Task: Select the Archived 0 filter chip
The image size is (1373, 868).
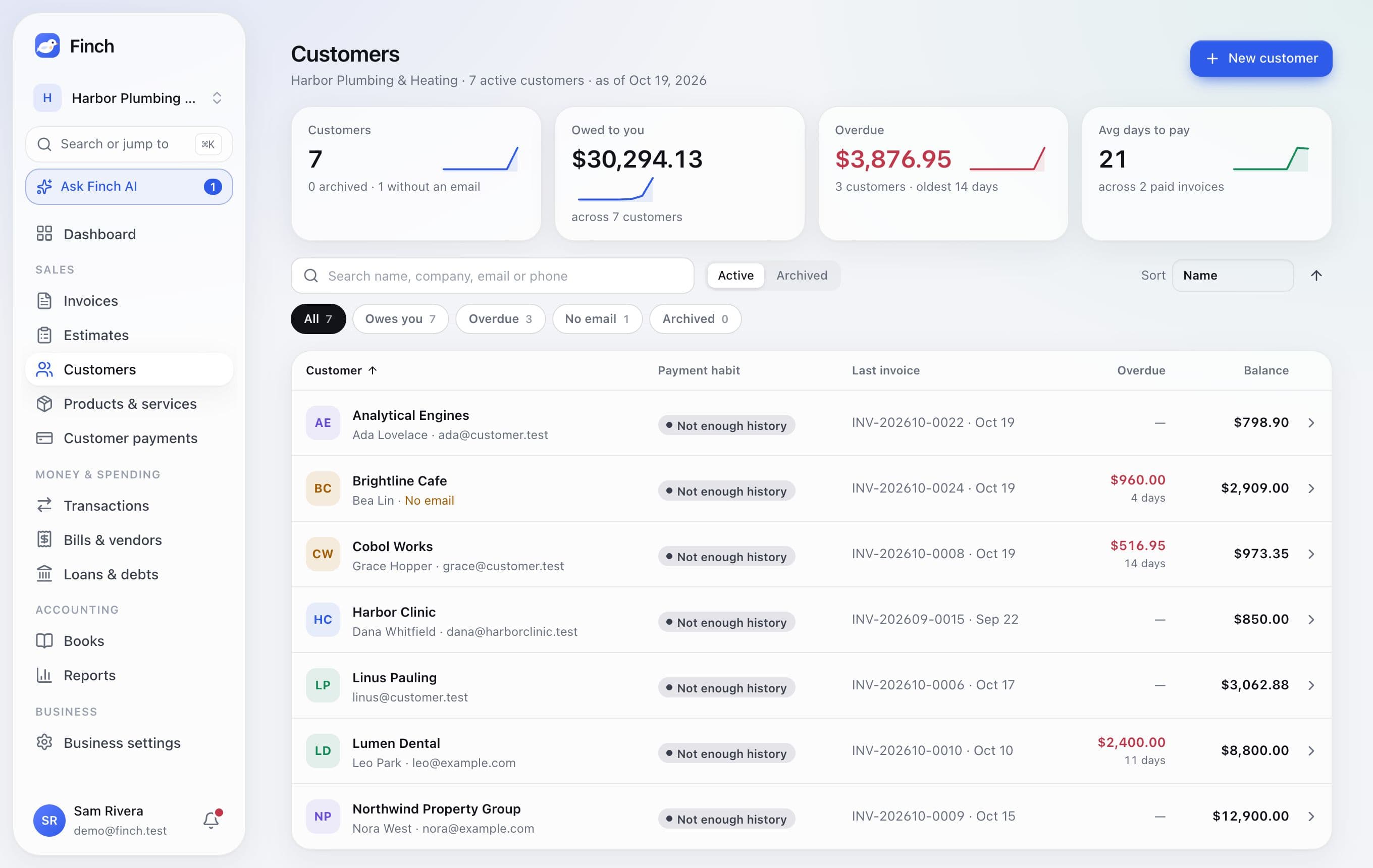Action: click(695, 318)
